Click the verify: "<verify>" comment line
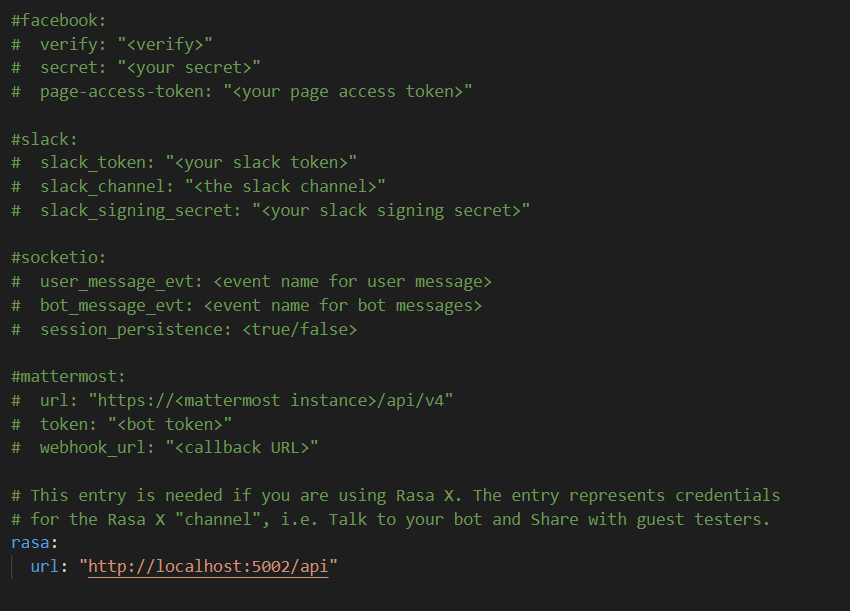Screen dimensions: 850x611 coord(112,44)
